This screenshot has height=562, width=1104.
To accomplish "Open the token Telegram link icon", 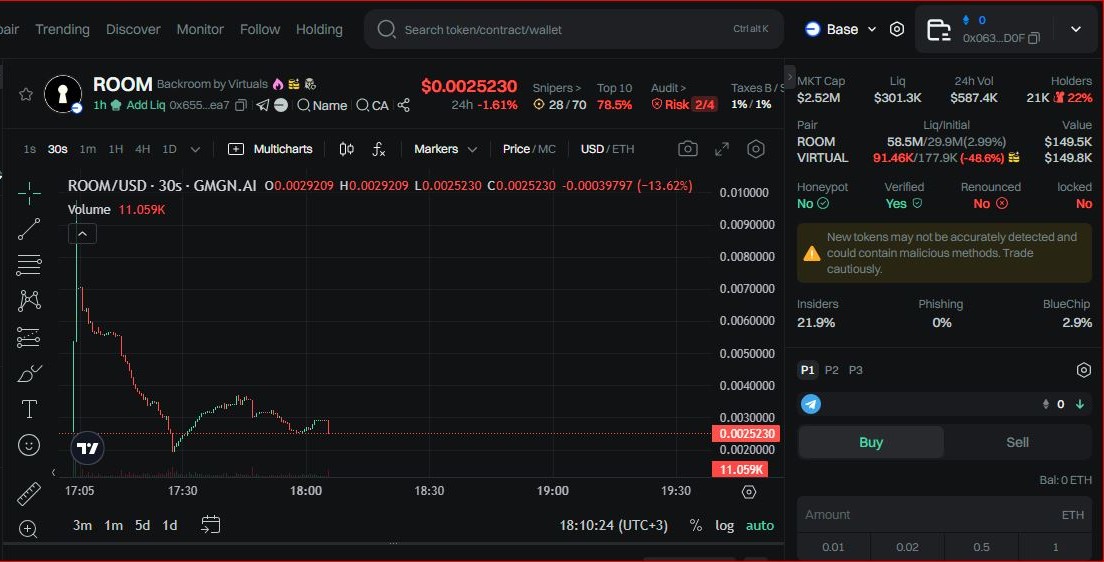I will click(x=263, y=105).
